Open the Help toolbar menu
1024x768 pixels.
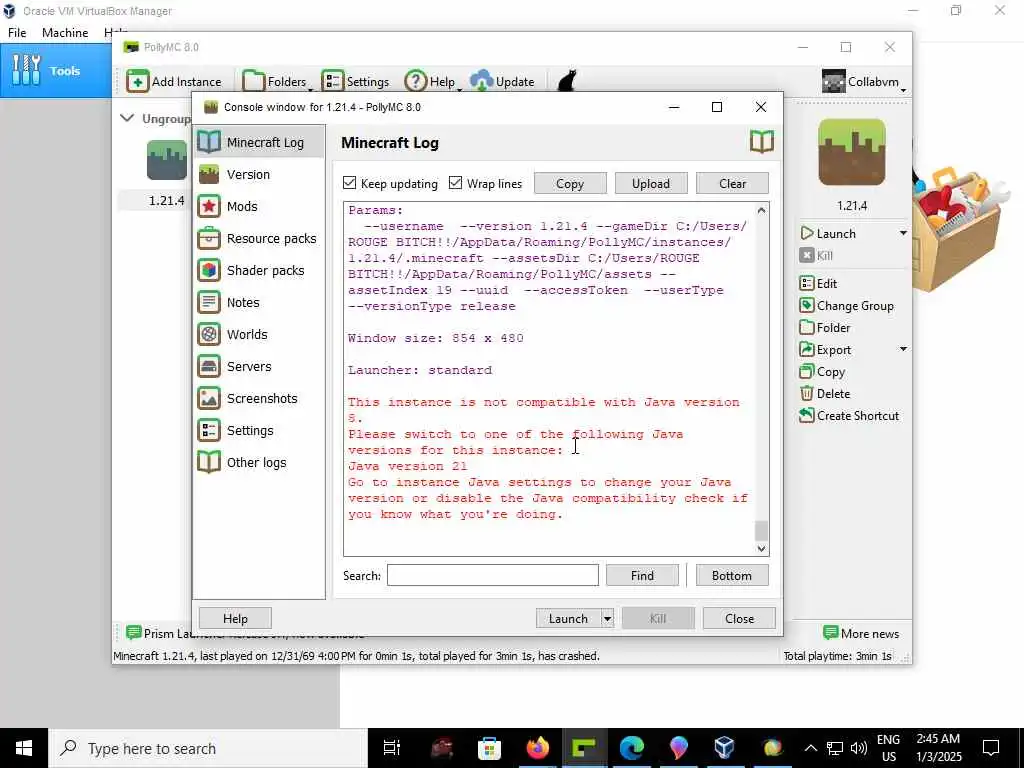[x=432, y=82]
